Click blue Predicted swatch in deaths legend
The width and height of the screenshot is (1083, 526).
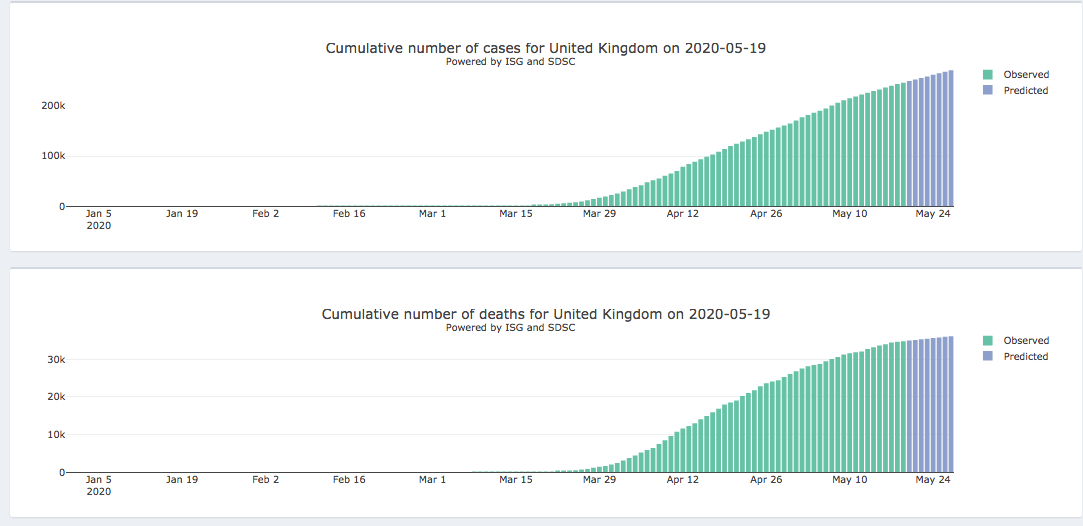988,357
